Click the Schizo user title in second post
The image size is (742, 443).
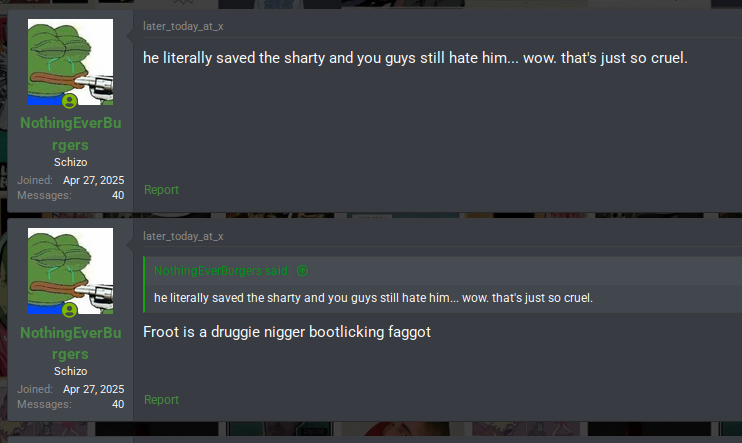71,371
